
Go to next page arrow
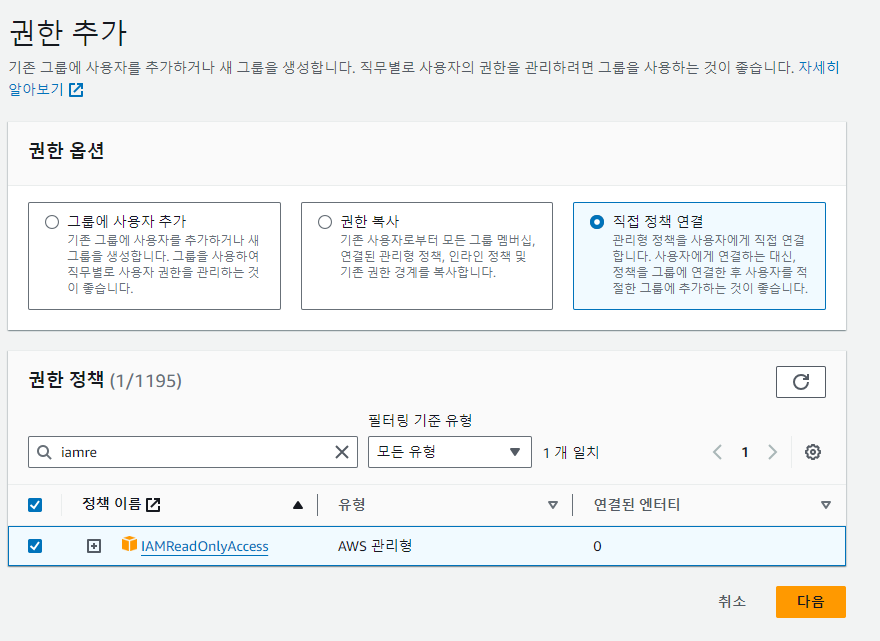tap(772, 452)
